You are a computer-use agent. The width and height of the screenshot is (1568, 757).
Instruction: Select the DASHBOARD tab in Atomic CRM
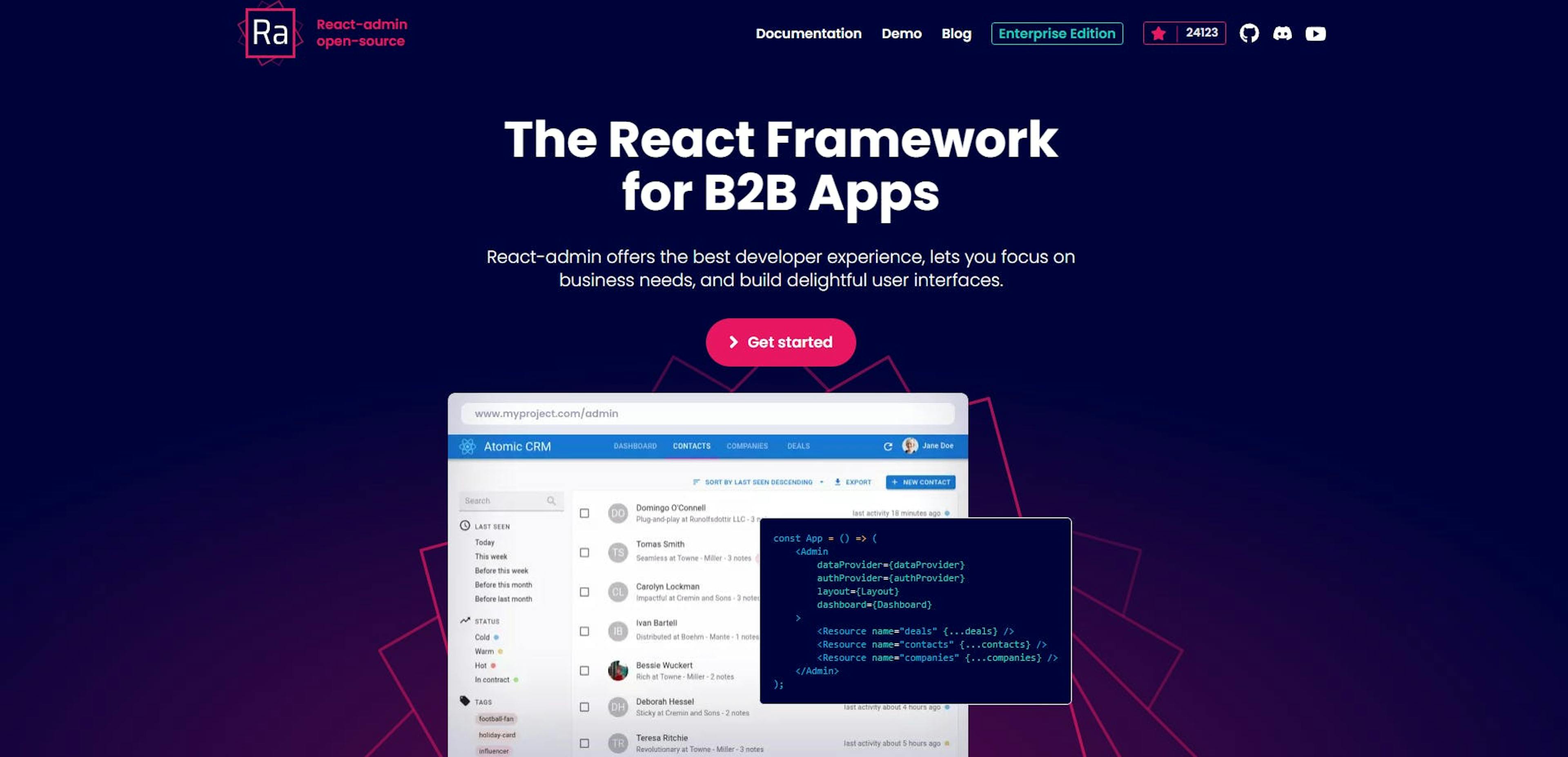(635, 446)
